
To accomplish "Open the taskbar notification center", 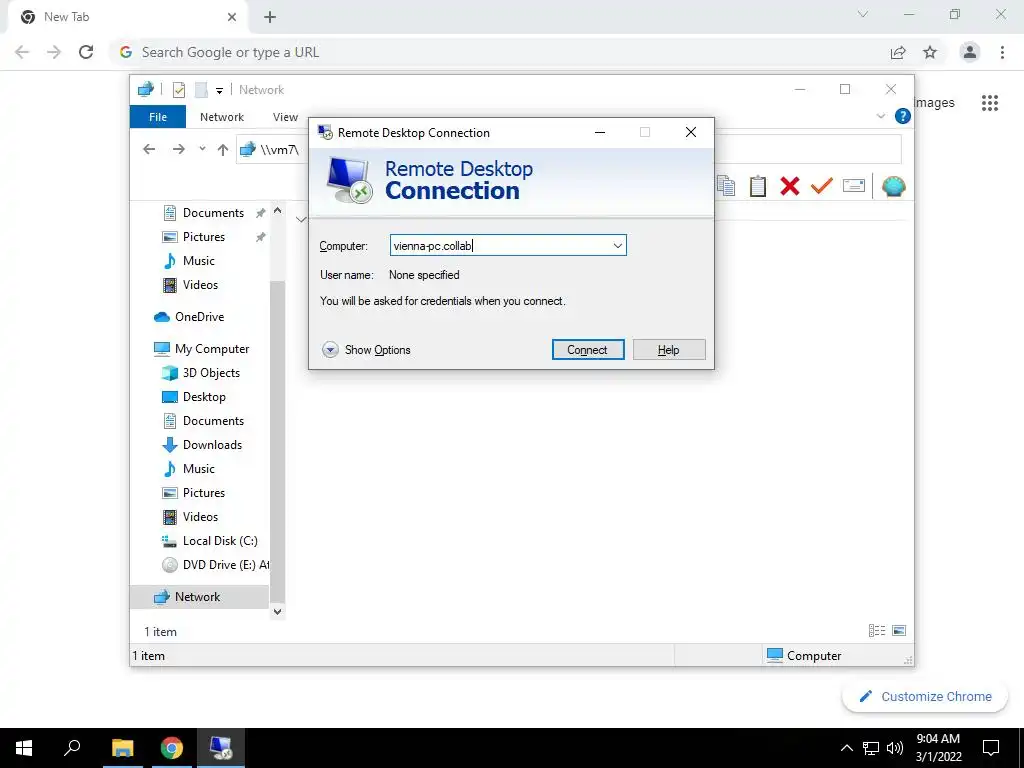I will (991, 748).
